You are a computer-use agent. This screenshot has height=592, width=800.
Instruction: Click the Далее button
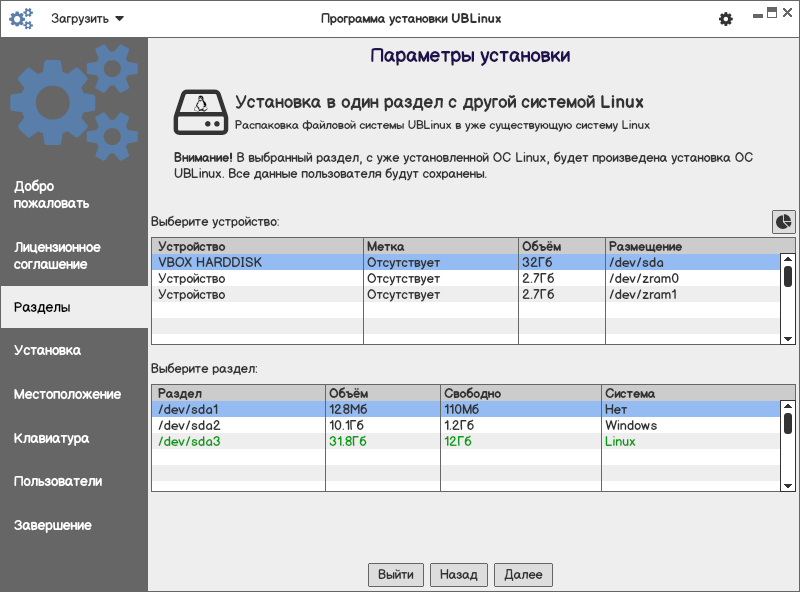coord(523,575)
